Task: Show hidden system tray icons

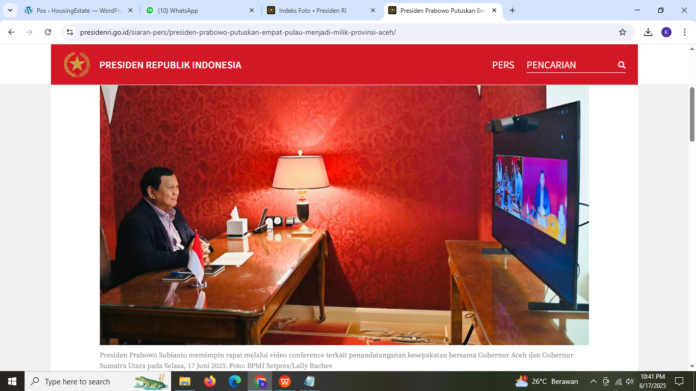Action: (593, 381)
